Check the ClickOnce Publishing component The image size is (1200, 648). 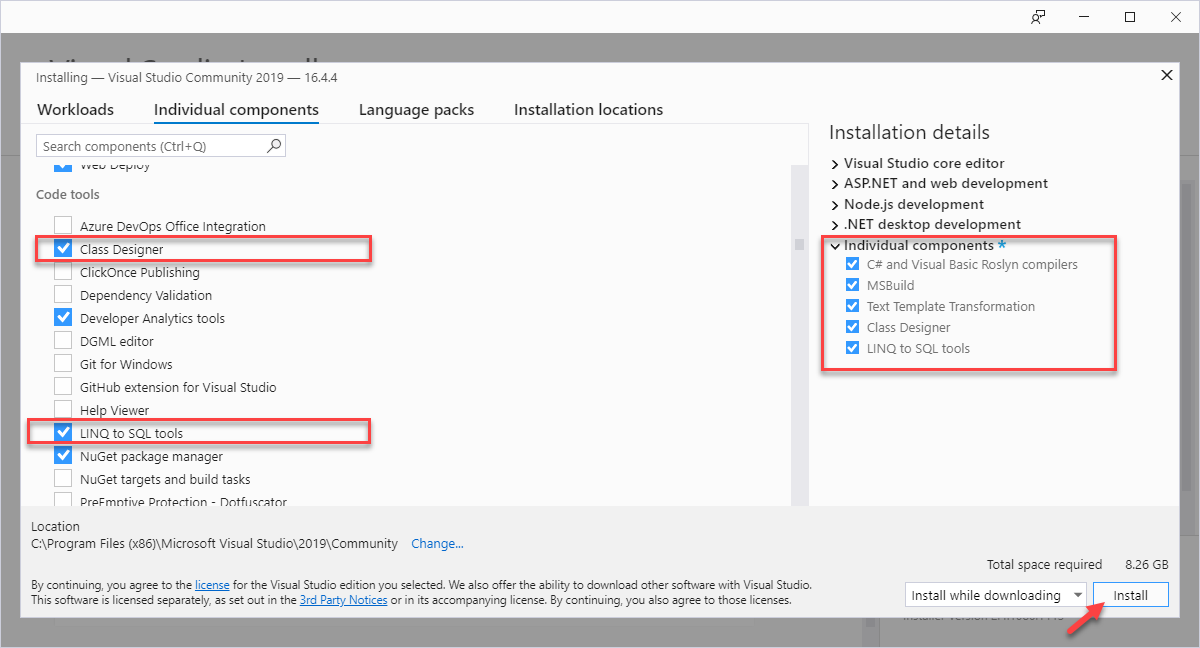[63, 272]
